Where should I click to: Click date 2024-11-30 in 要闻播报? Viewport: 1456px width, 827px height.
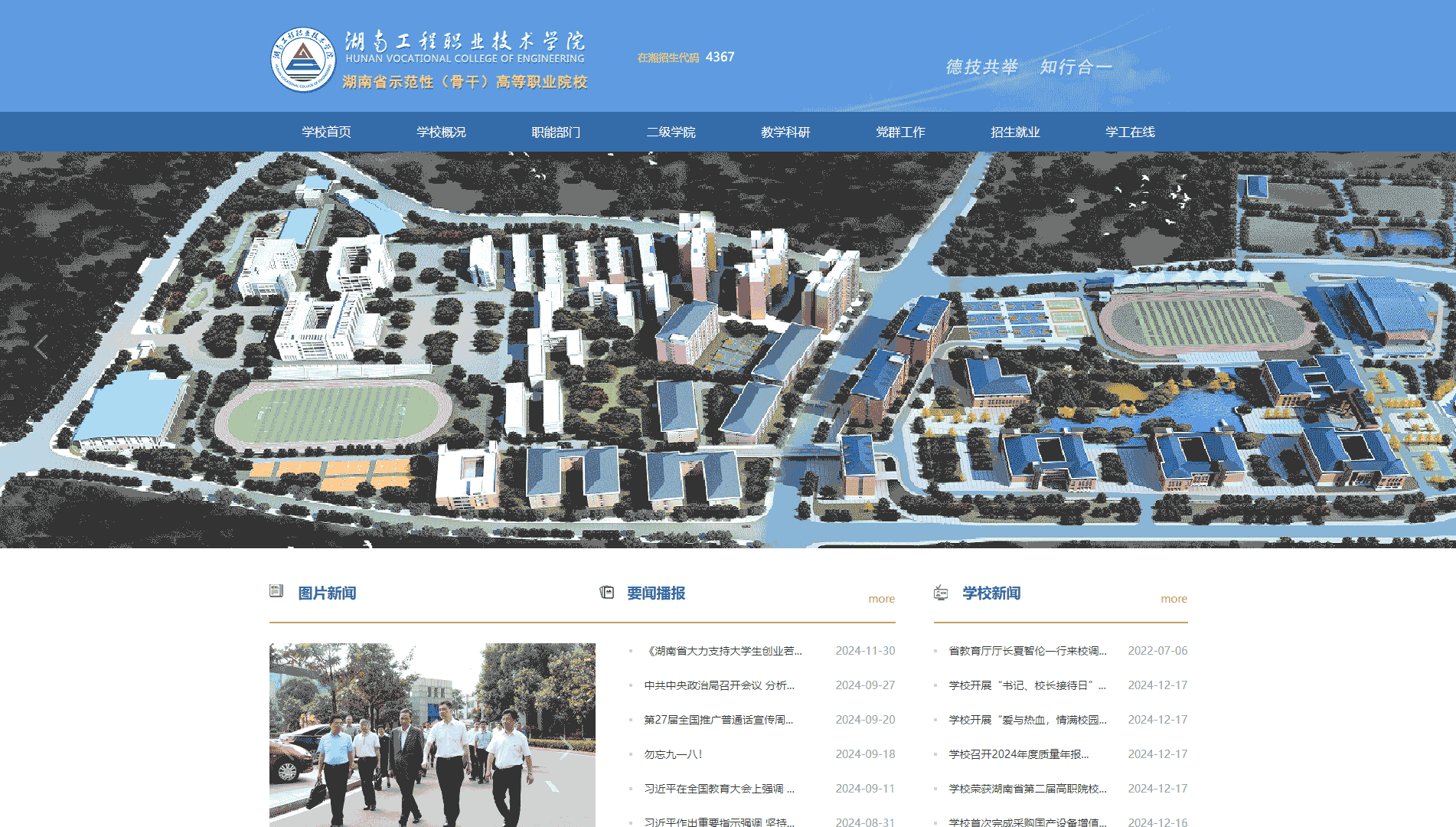point(865,651)
